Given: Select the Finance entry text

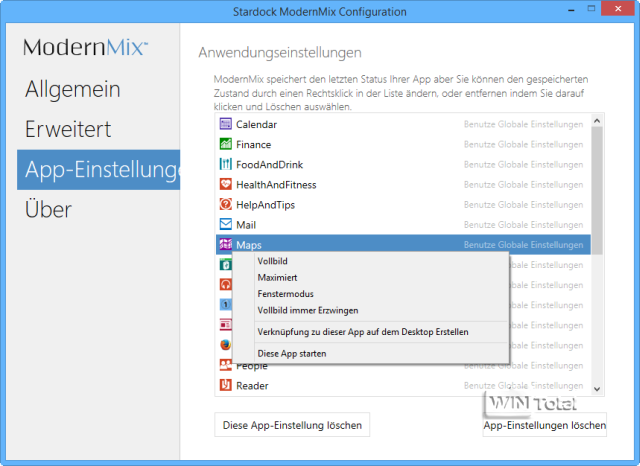Looking at the screenshot, I should tap(253, 144).
